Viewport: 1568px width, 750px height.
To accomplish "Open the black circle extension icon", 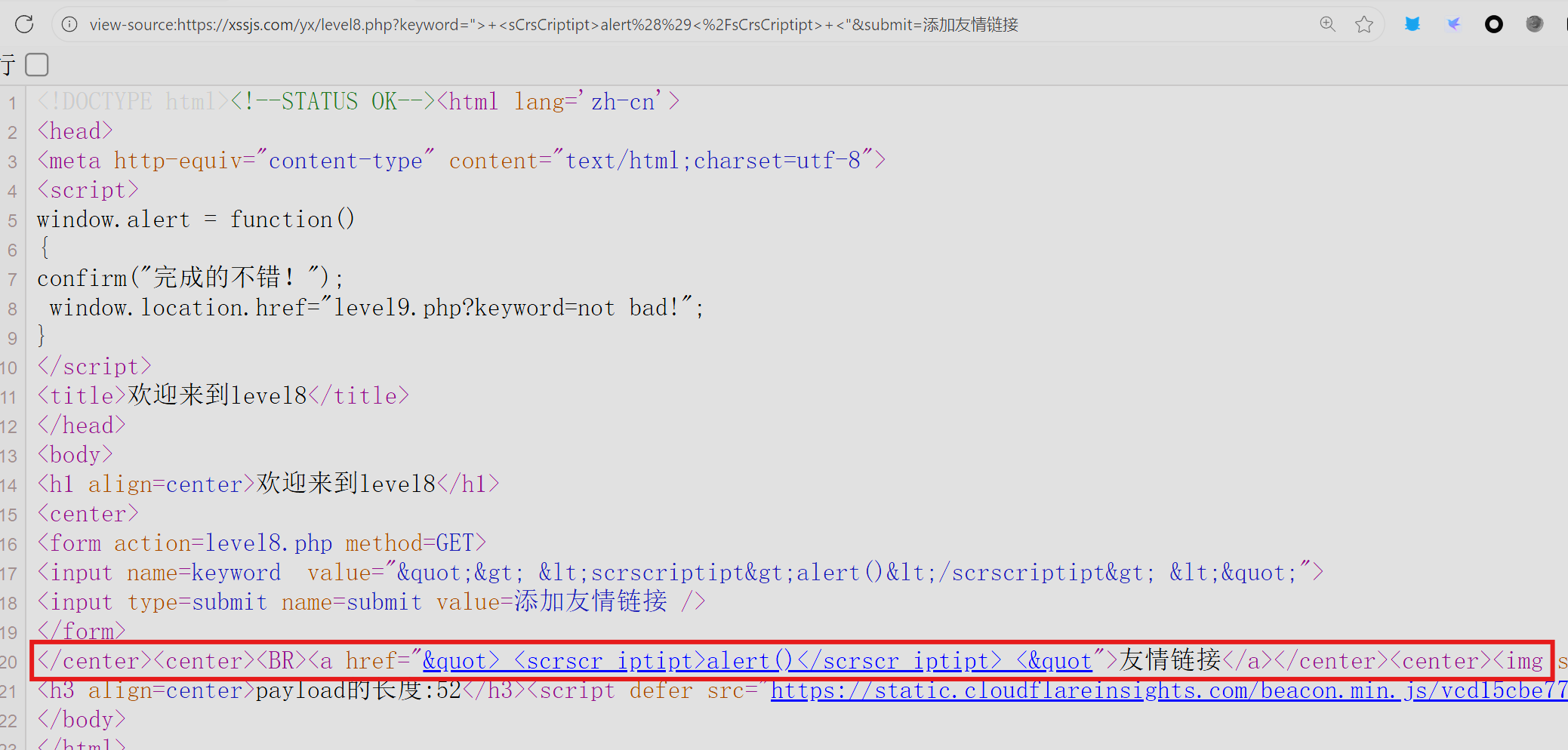I will (1494, 24).
